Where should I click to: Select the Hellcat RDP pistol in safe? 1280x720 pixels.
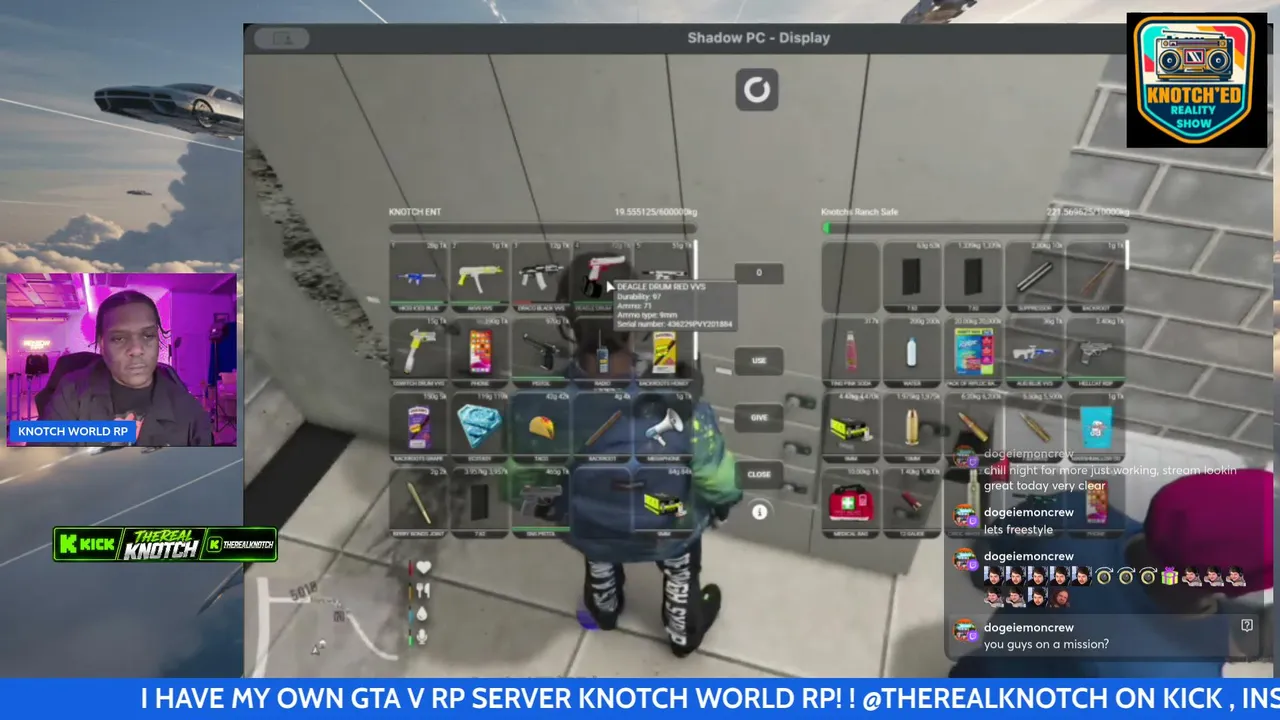[x=1095, y=353]
